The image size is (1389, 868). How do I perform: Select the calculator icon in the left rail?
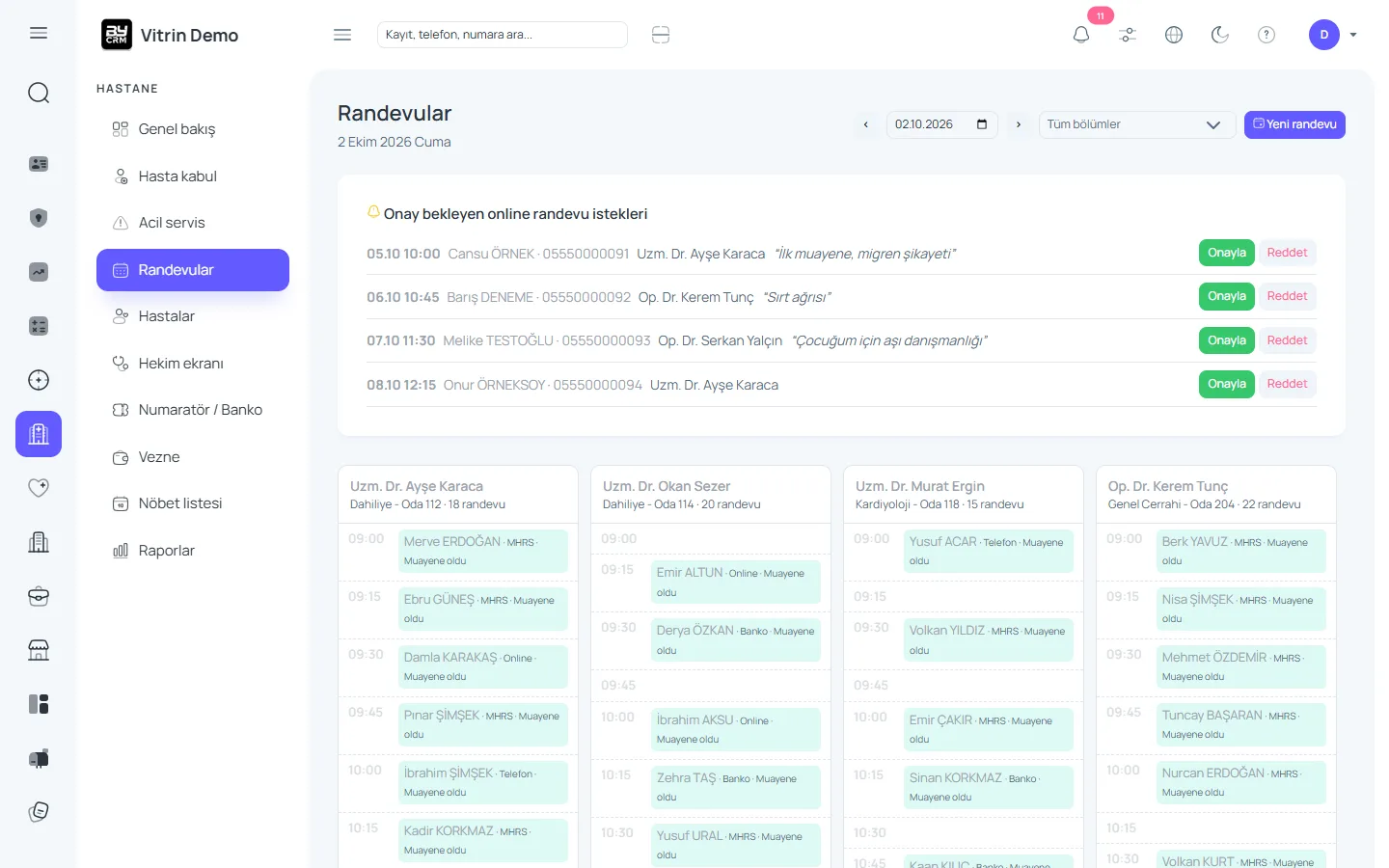[x=39, y=326]
